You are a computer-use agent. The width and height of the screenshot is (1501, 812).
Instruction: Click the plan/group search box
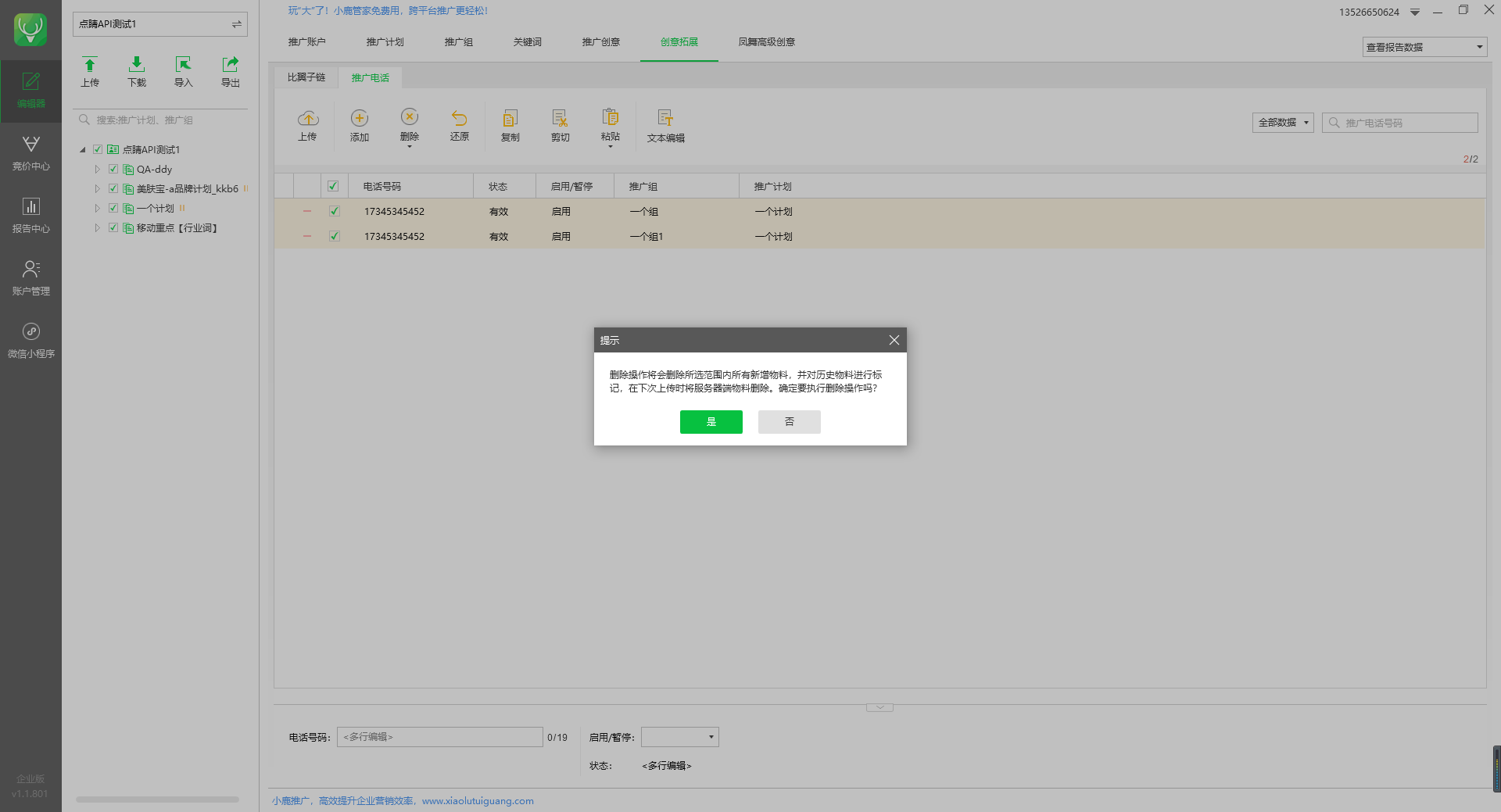[x=160, y=120]
